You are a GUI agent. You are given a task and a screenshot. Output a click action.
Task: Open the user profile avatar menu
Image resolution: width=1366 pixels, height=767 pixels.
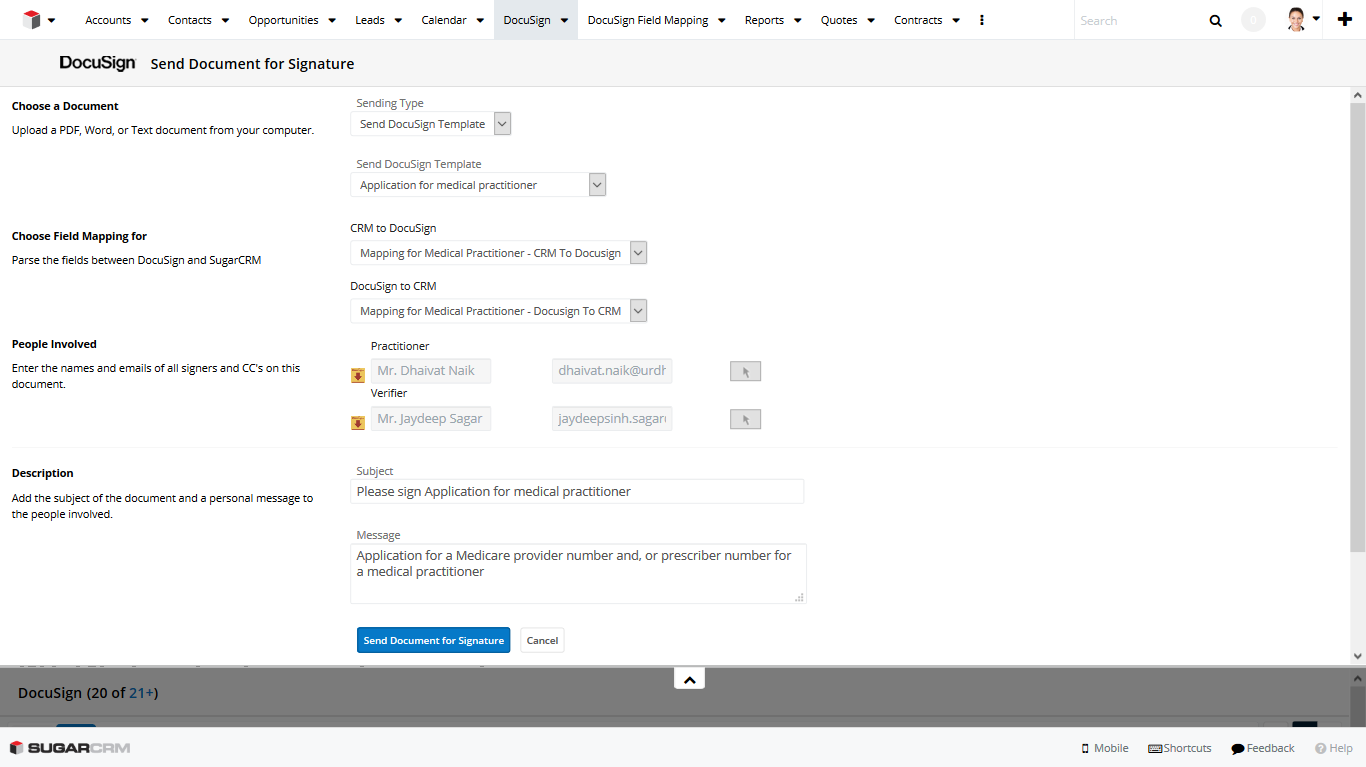1297,20
